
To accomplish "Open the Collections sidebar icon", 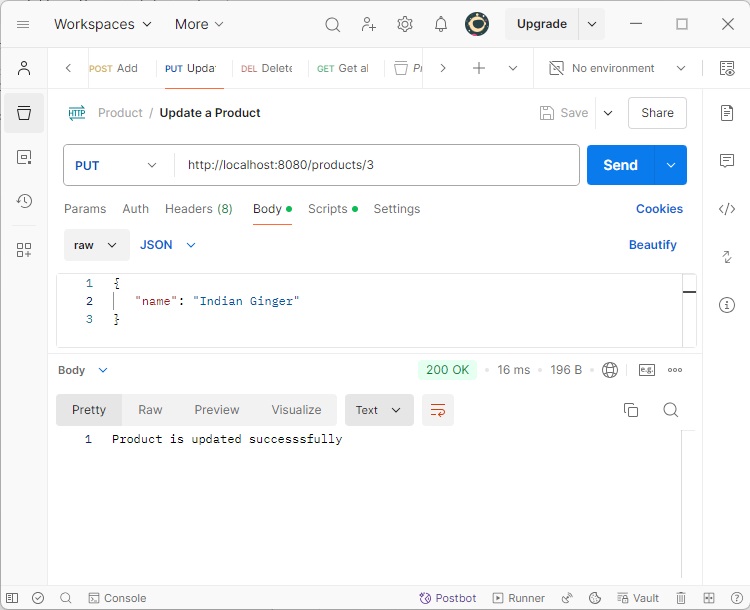I will [x=24, y=113].
